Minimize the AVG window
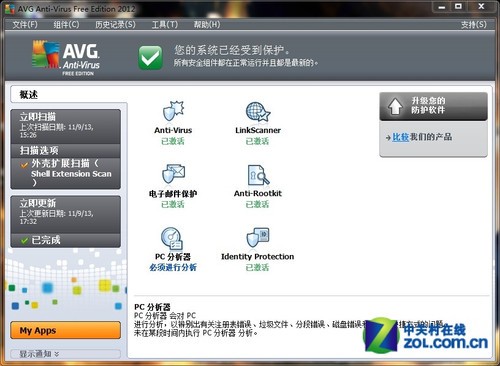 pyautogui.click(x=442, y=7)
